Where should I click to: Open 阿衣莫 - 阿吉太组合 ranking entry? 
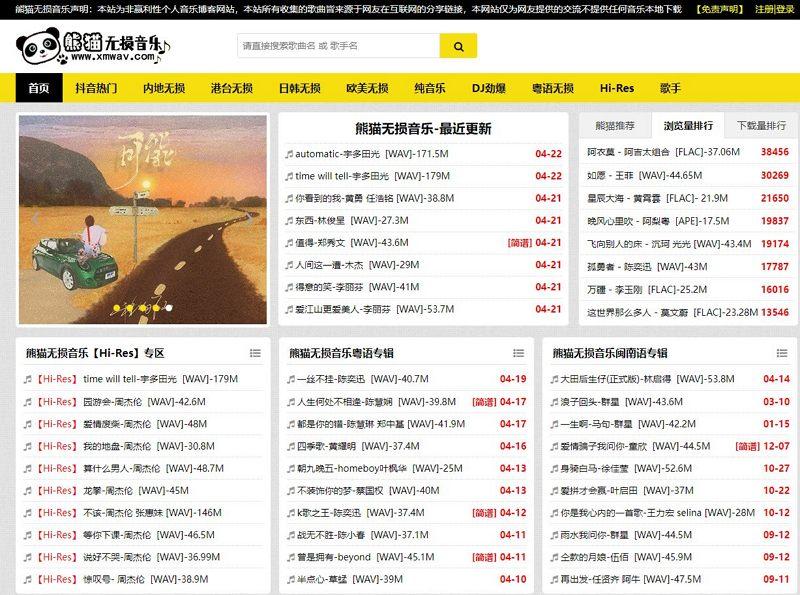tap(663, 152)
